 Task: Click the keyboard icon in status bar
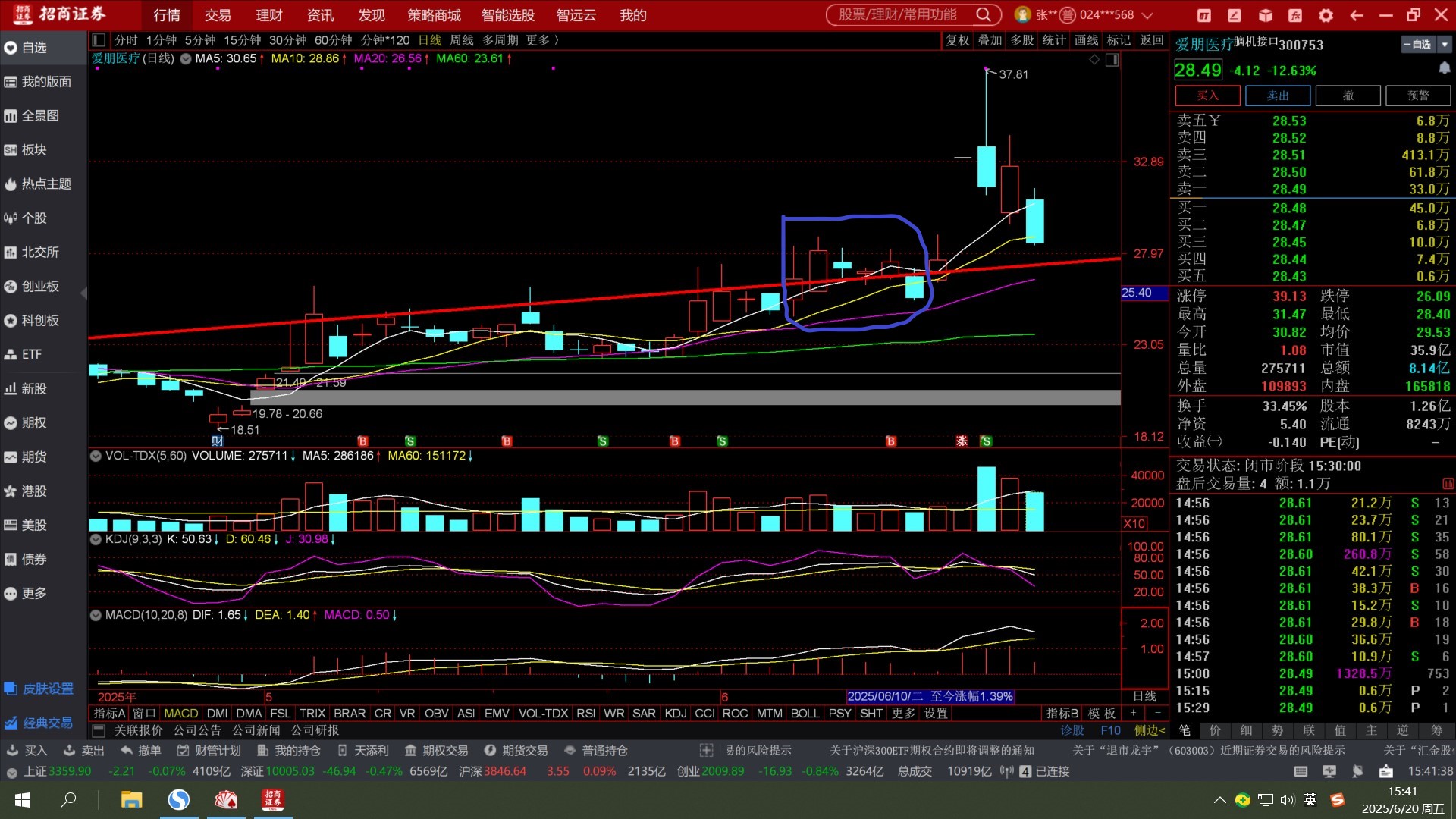tap(1301, 771)
